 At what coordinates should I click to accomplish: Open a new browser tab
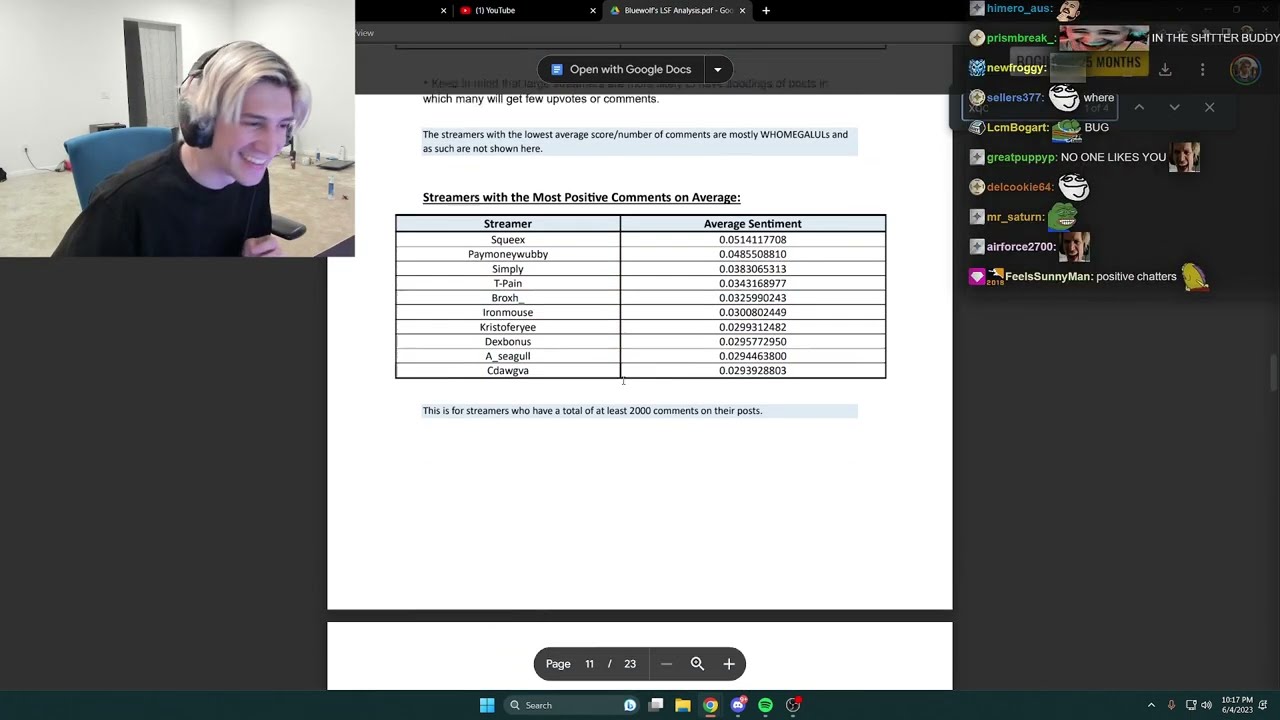(766, 10)
